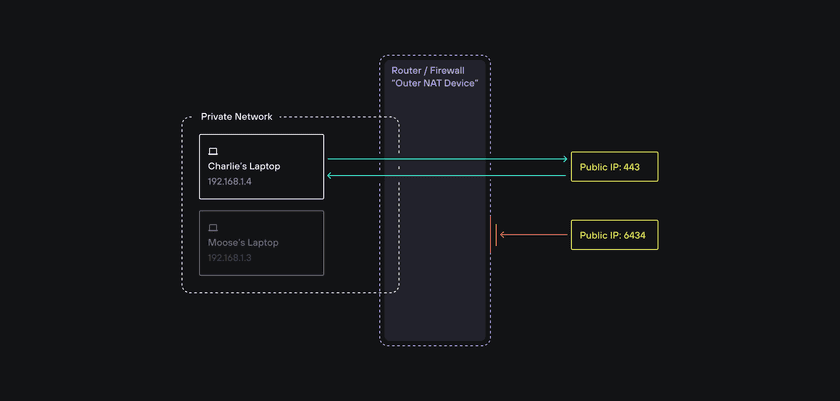Click the Private Network label

pos(236,117)
